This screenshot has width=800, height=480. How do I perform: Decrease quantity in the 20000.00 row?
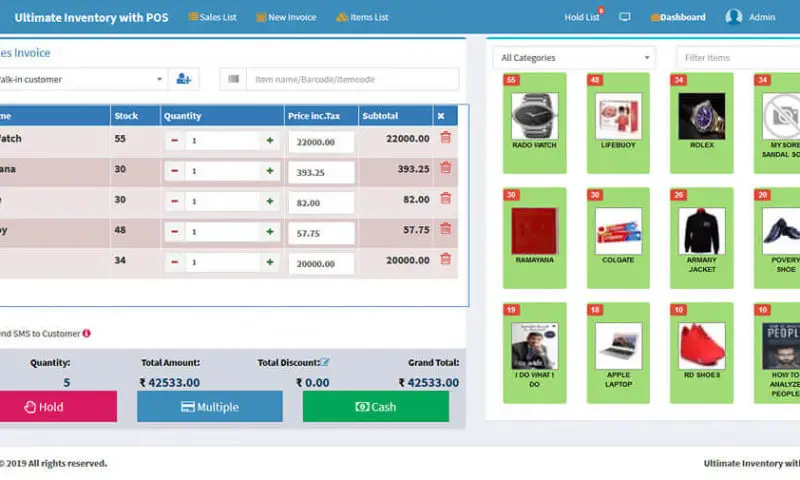pos(175,261)
